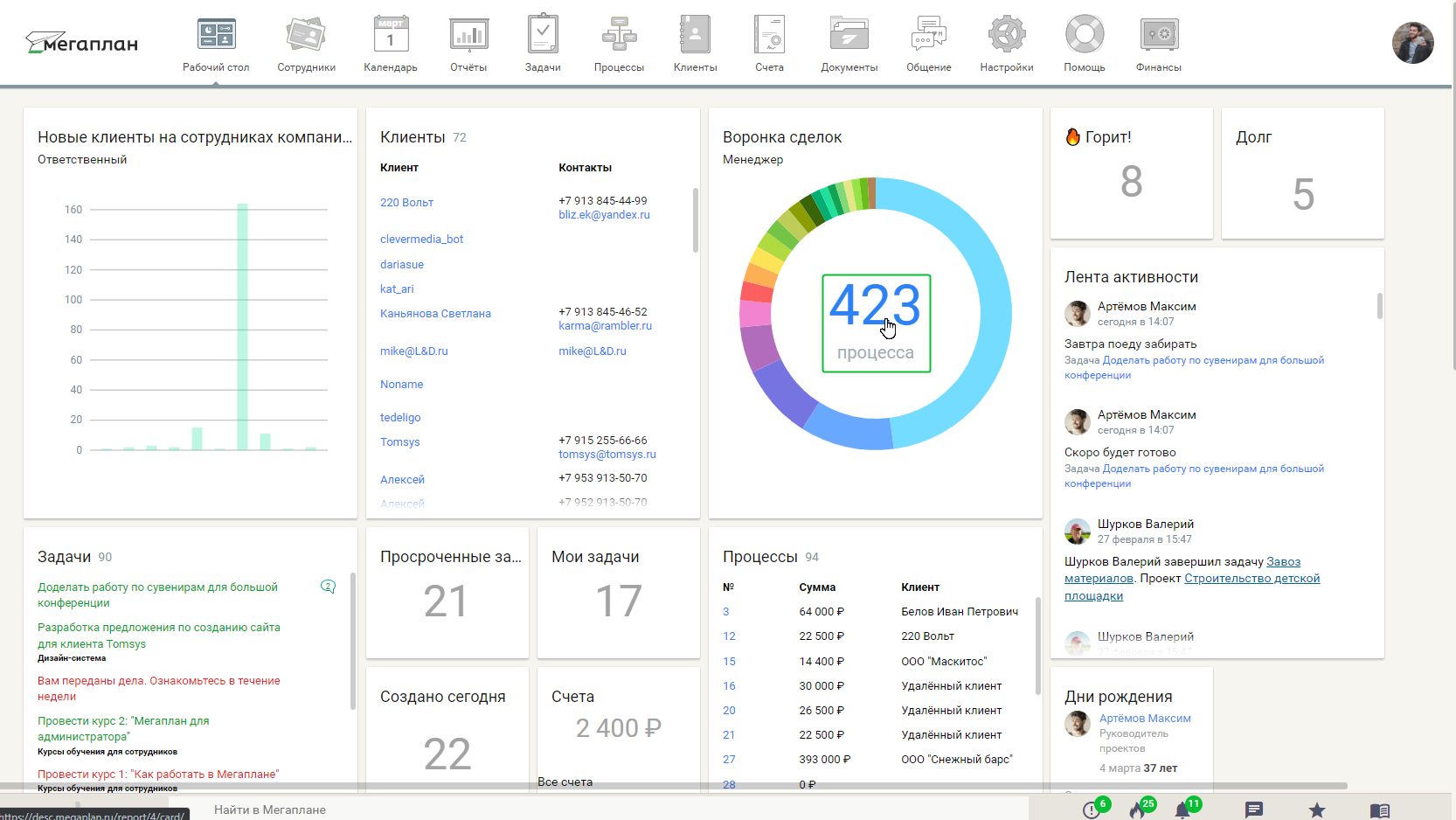The width and height of the screenshot is (1456, 820).
Task: Open client tedeligo
Action: point(400,418)
